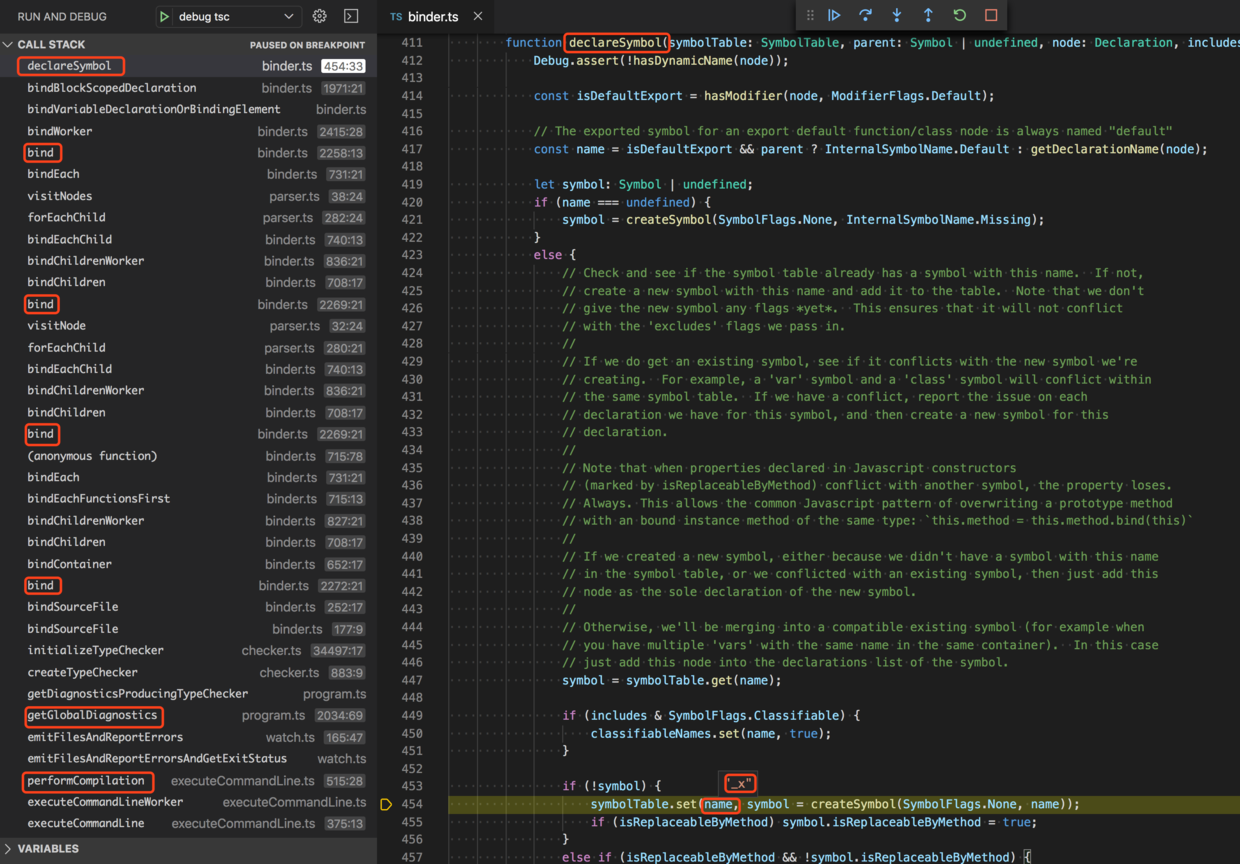
Task: Restart the debug session
Action: (959, 15)
